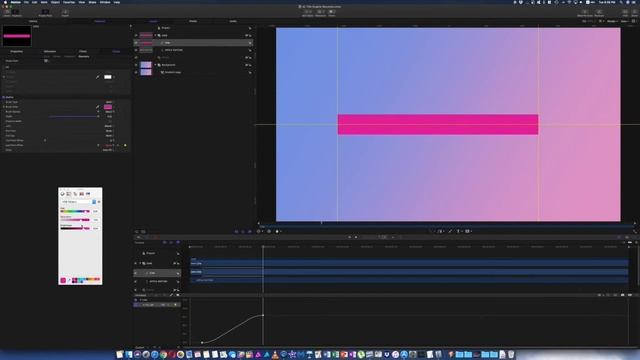Click the pink brush color swatch
The width and height of the screenshot is (640, 360).
108,107
